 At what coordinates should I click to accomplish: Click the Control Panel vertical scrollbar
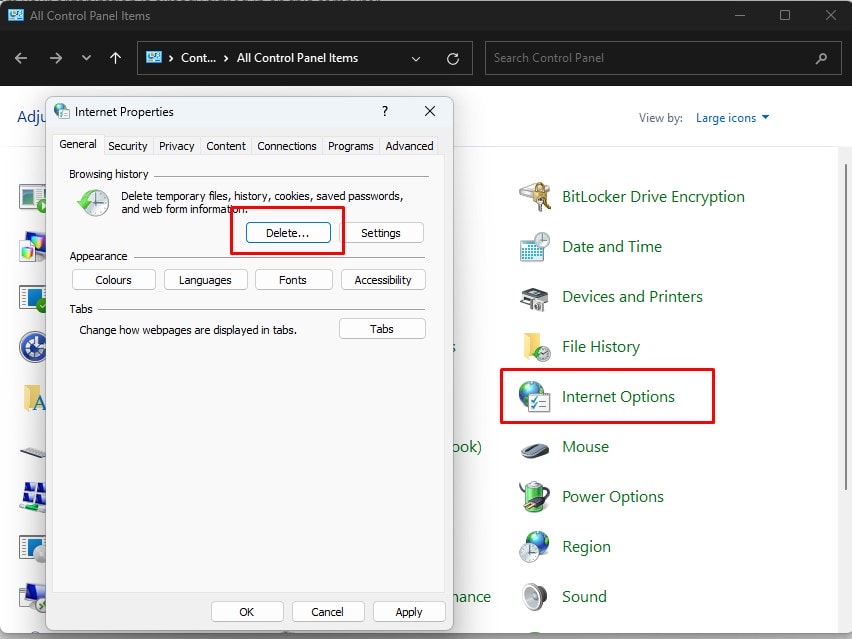click(845, 326)
